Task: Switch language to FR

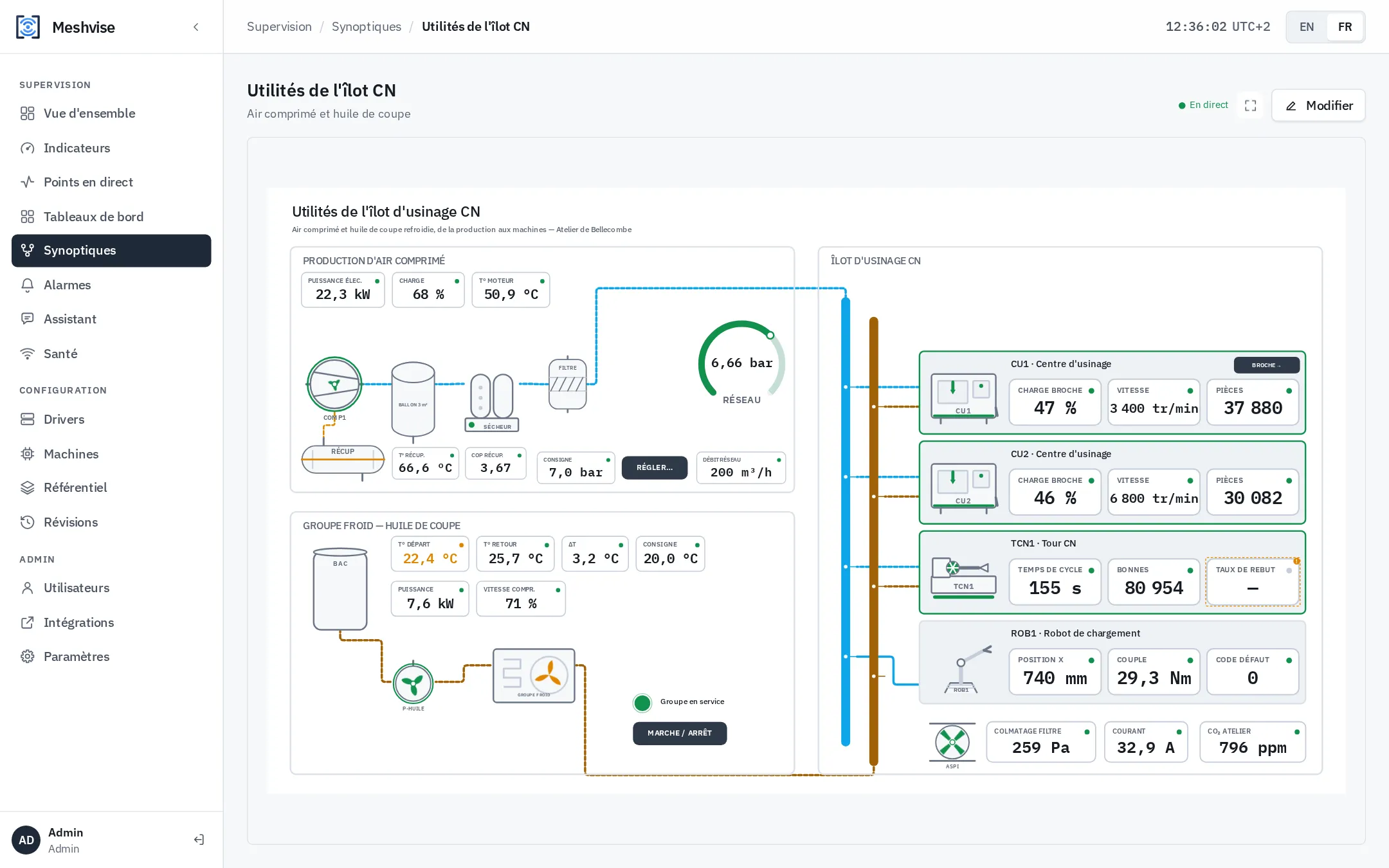Action: tap(1345, 27)
